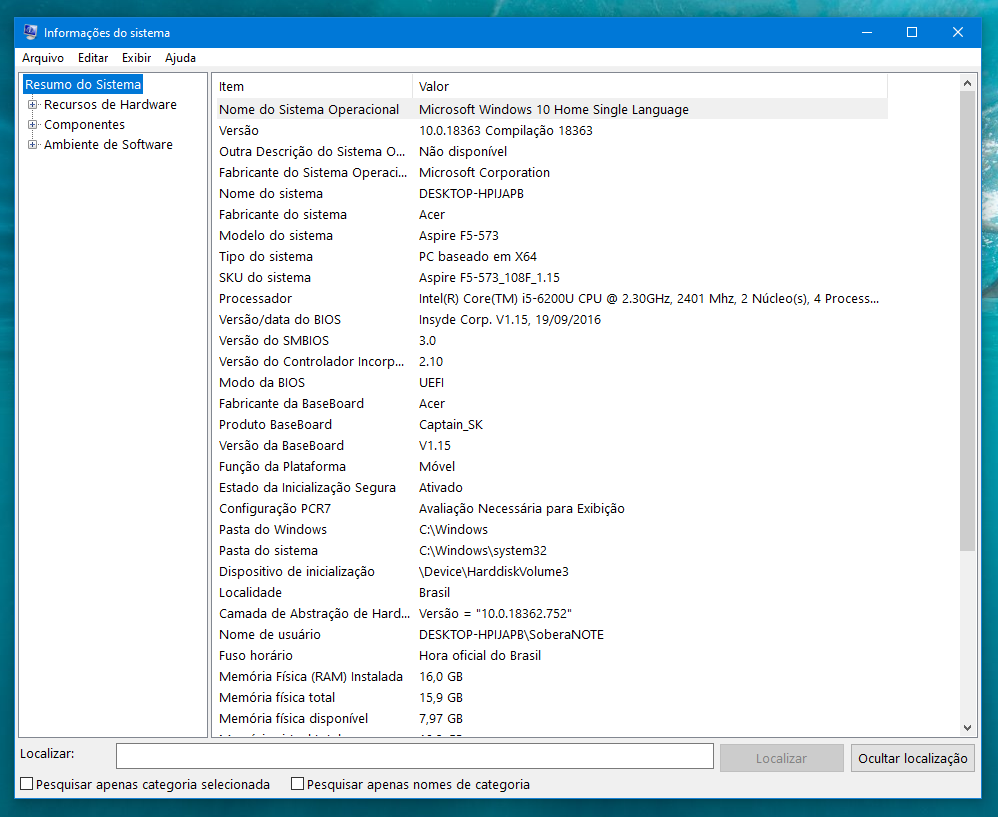This screenshot has height=817, width=998.
Task: Open the Ajuda menu
Action: pyautogui.click(x=180, y=58)
